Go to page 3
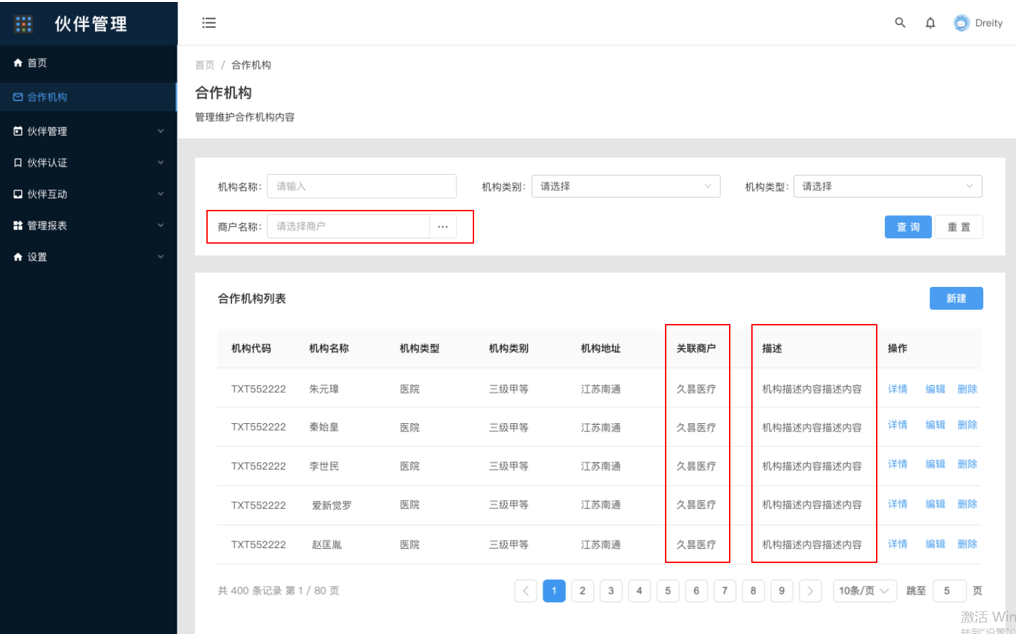 pyautogui.click(x=611, y=591)
